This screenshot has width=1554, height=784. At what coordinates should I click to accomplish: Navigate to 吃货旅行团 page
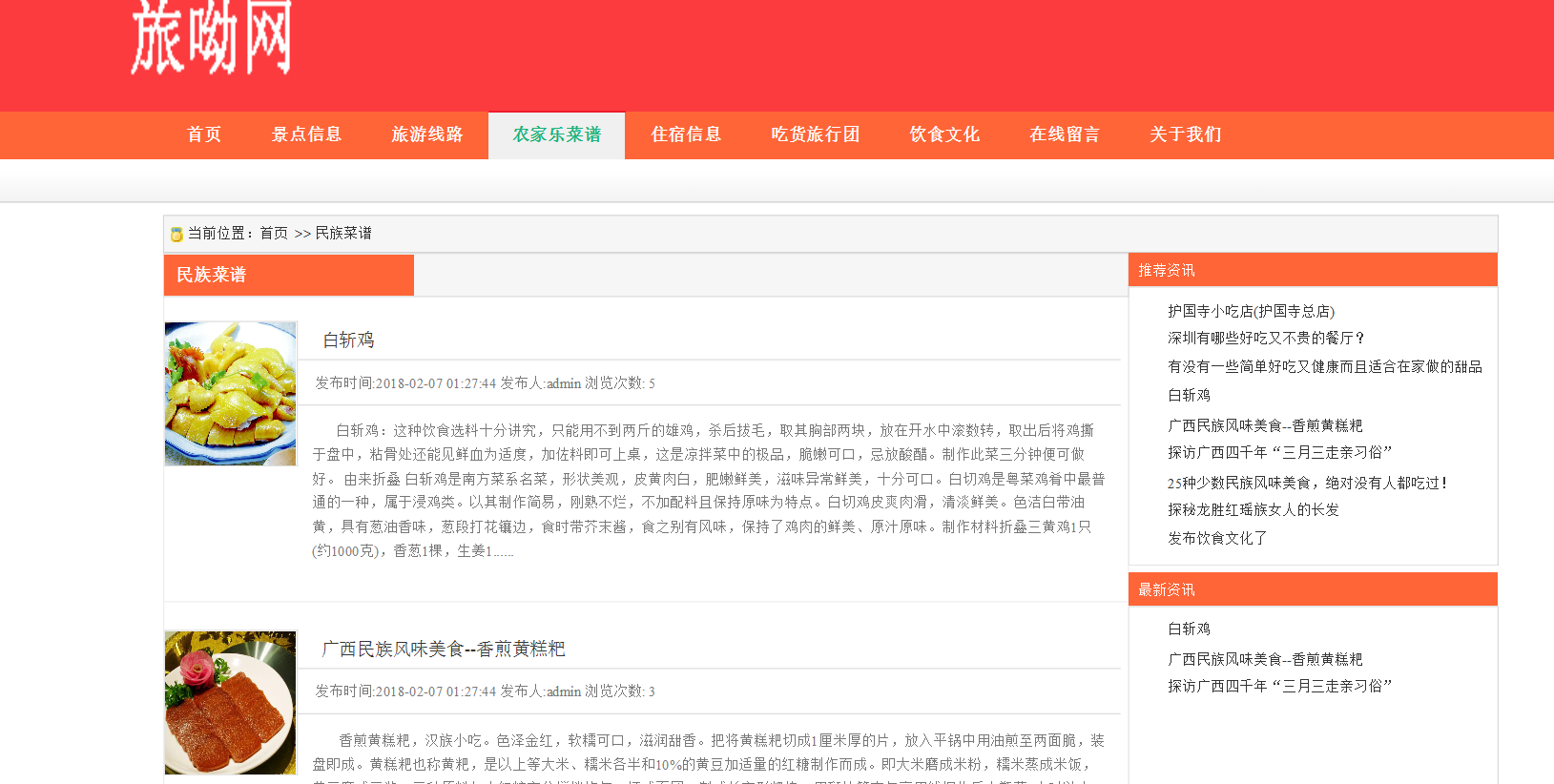[816, 134]
